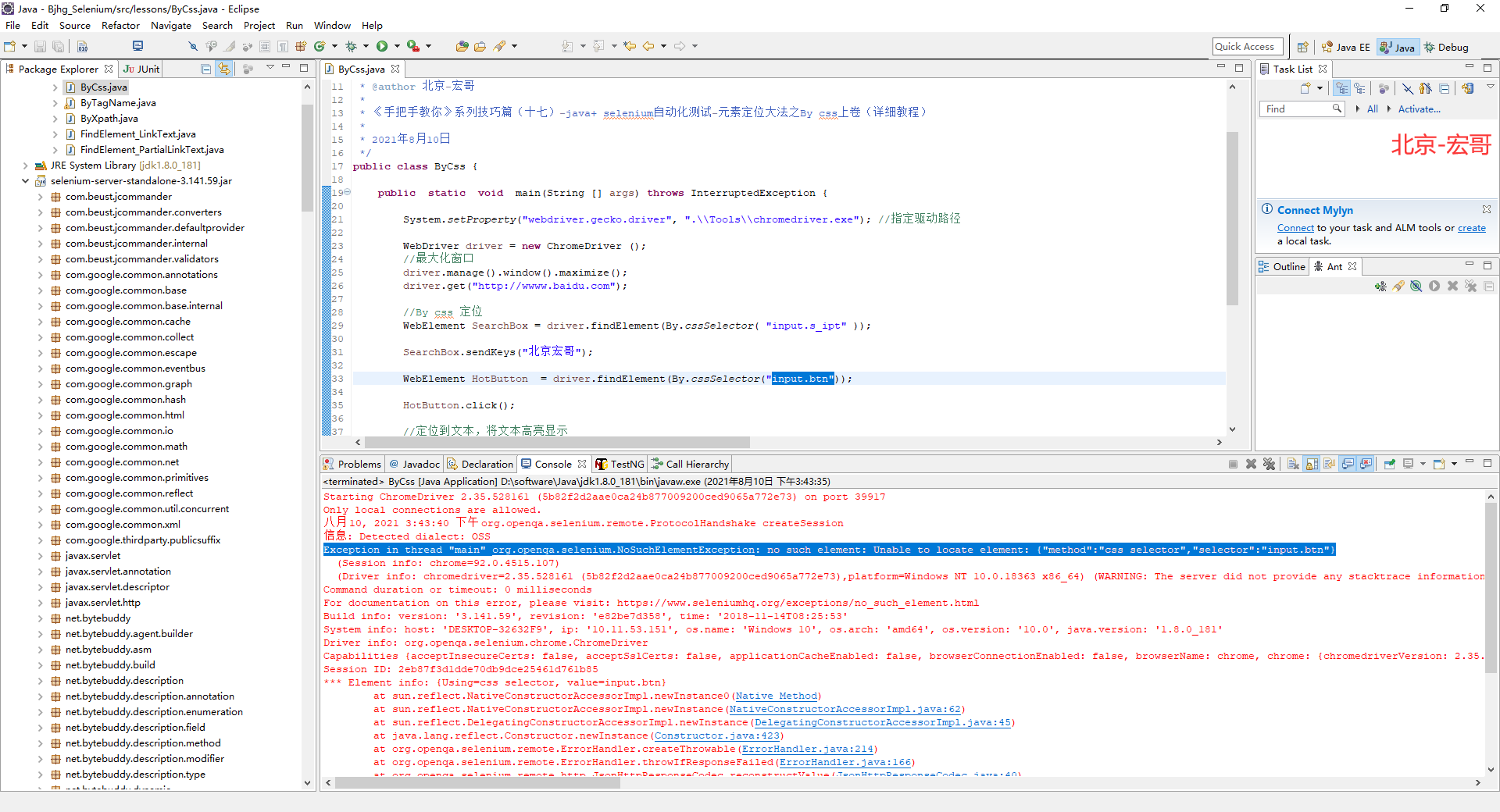Toggle Hide Completed Tasks in Task List
The height and width of the screenshot is (812, 1500).
(1407, 89)
